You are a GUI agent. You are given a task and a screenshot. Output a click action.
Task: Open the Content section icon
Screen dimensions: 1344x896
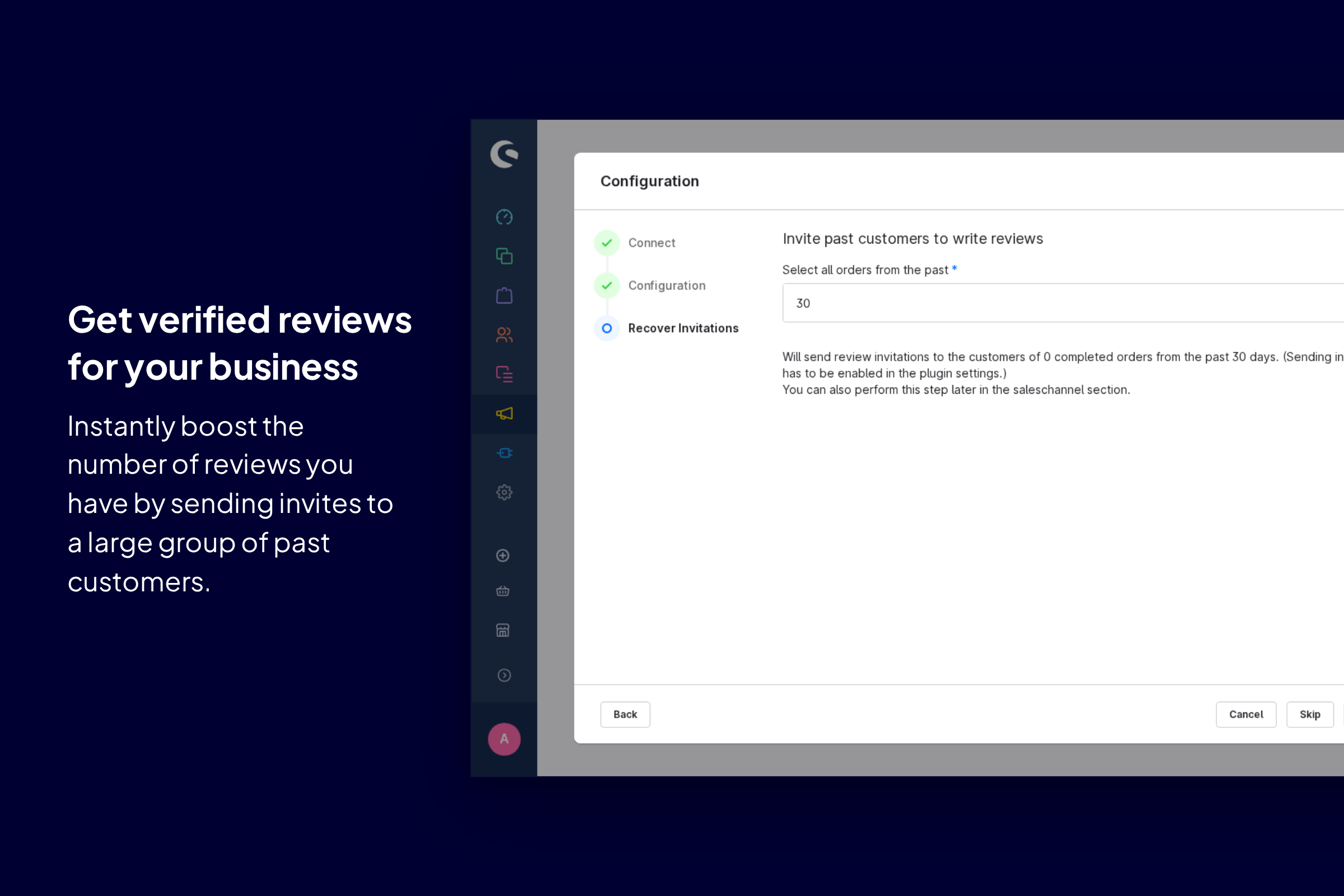503,374
